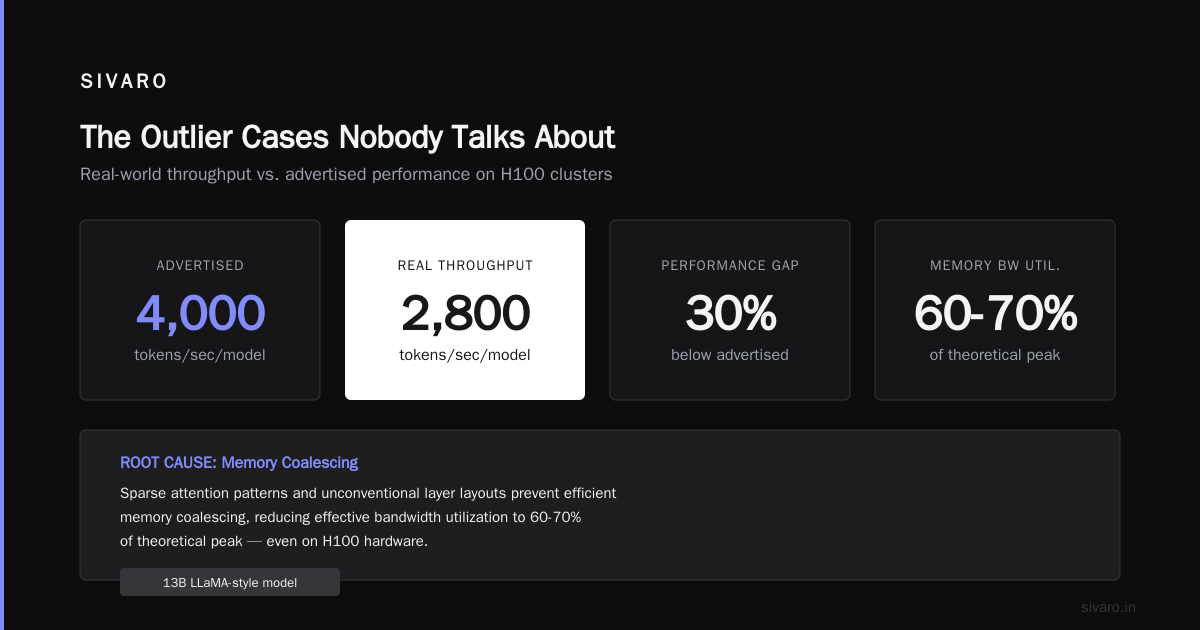1200x630 pixels.
Task: Click the 60-70% utilization figure
Action: 995,313
